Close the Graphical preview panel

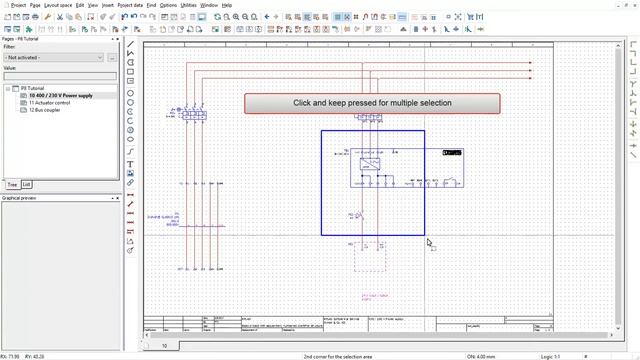[118, 198]
